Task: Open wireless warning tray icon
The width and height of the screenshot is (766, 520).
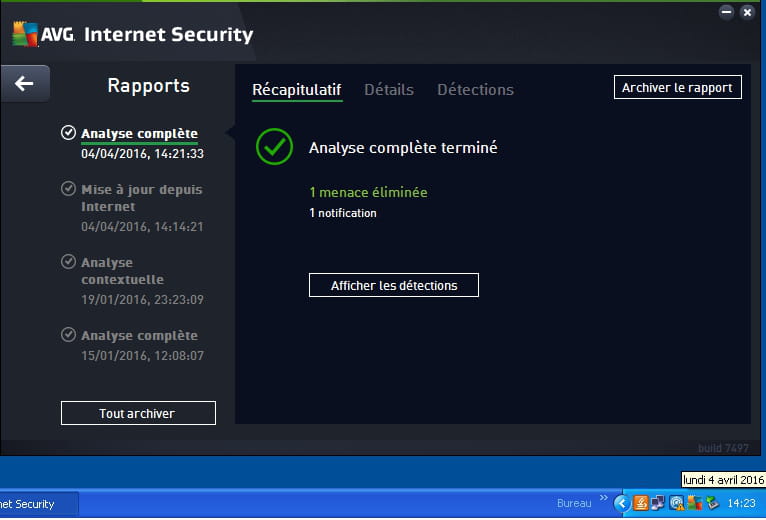Action: 677,503
